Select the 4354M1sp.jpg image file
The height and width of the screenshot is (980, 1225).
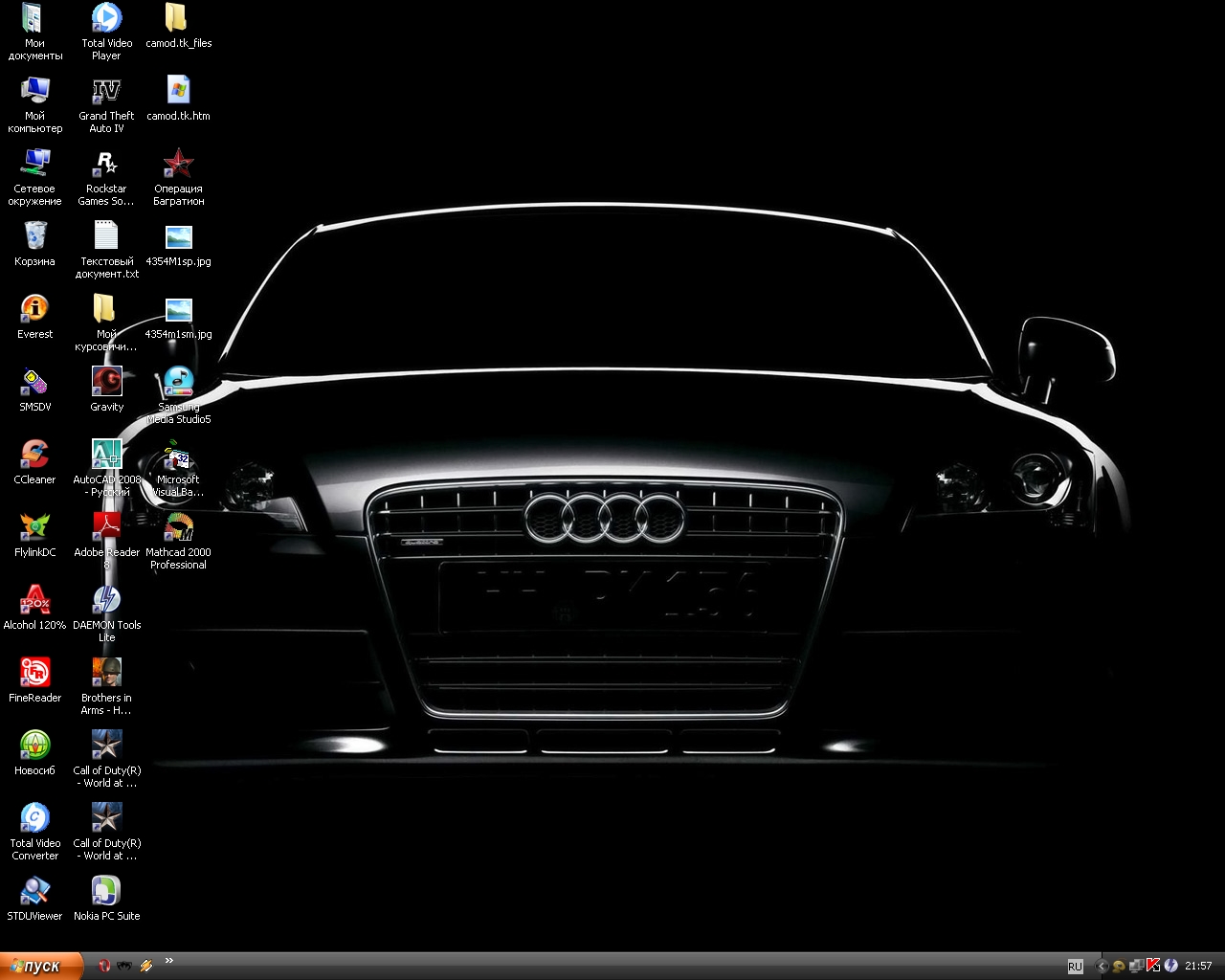(178, 237)
